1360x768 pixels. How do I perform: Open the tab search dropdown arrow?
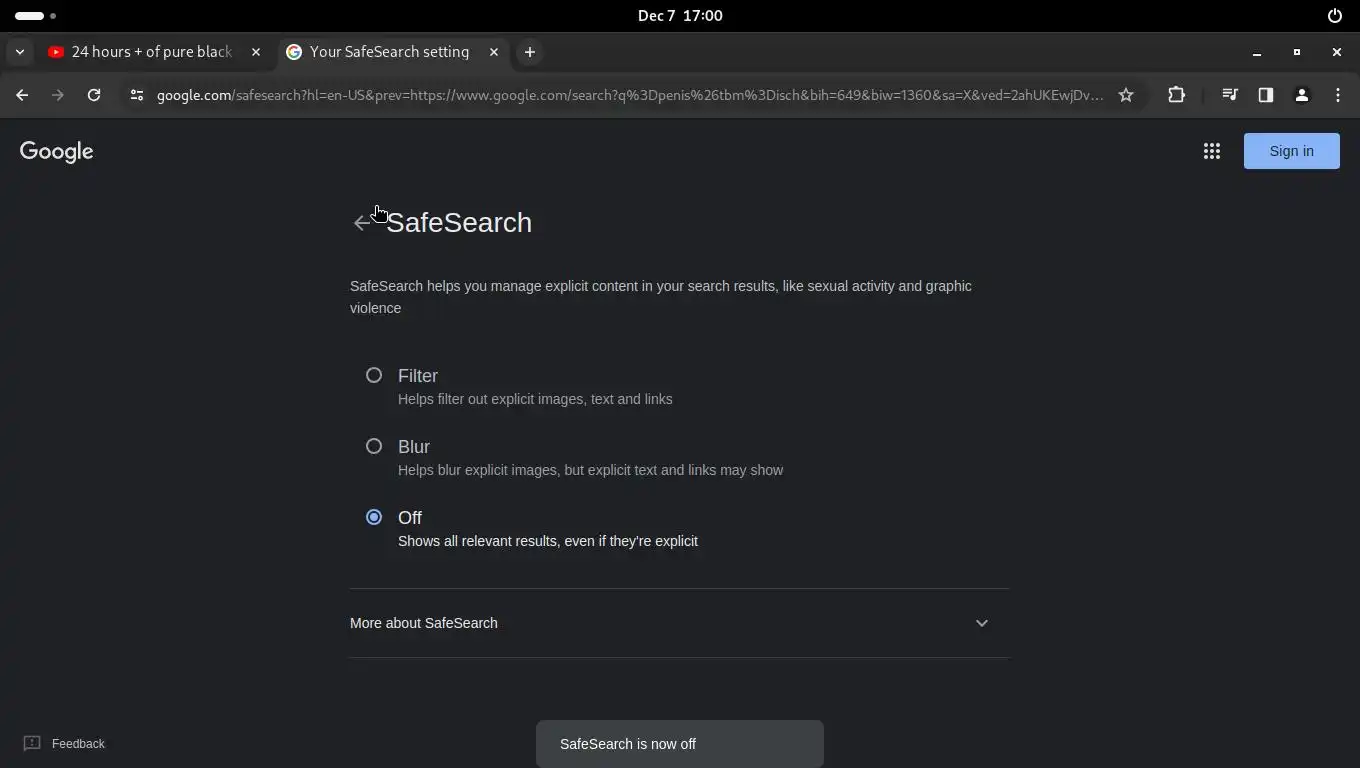tap(20, 52)
